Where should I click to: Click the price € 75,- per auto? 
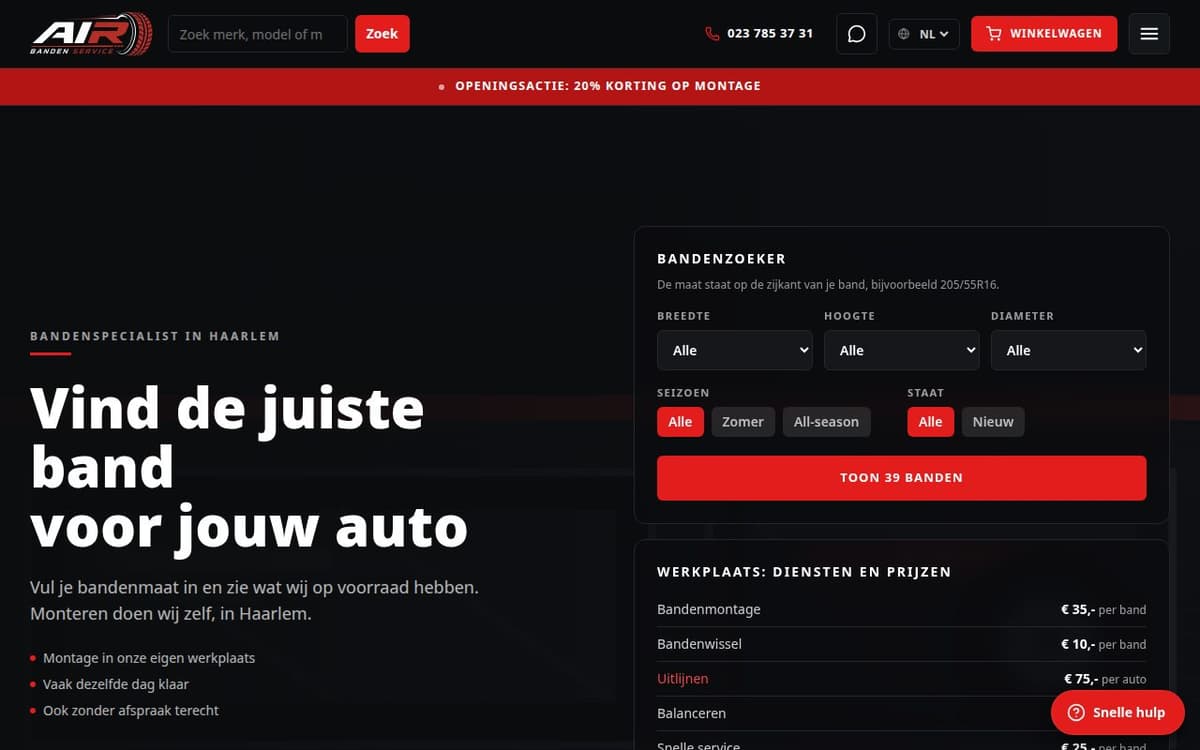point(1105,678)
